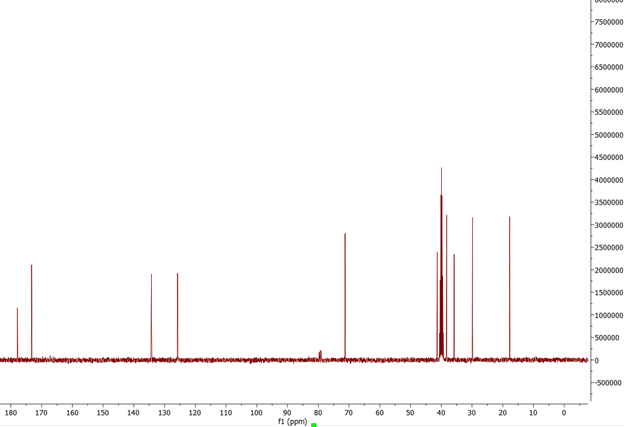The height and width of the screenshot is (427, 624).
Task: Click the intensity label "1500000"
Action: 609,292
